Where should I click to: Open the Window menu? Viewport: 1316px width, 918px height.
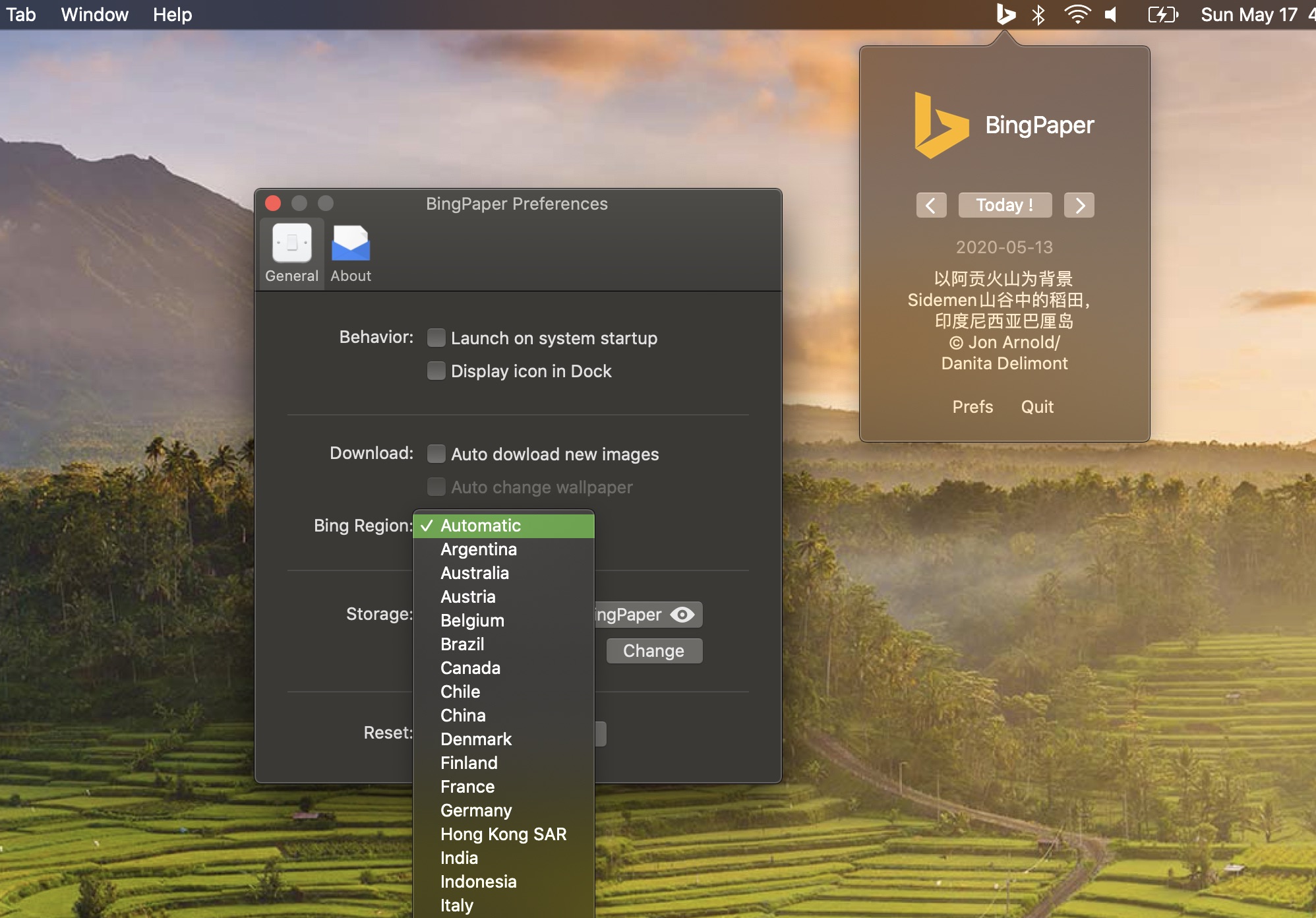[94, 15]
